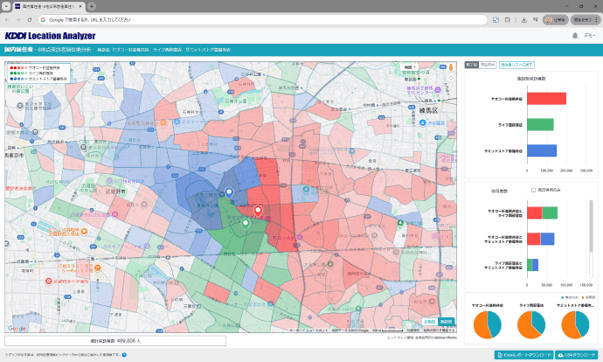Click the blue store entry in the map legend
This screenshot has height=362, width=603.
click(38, 78)
